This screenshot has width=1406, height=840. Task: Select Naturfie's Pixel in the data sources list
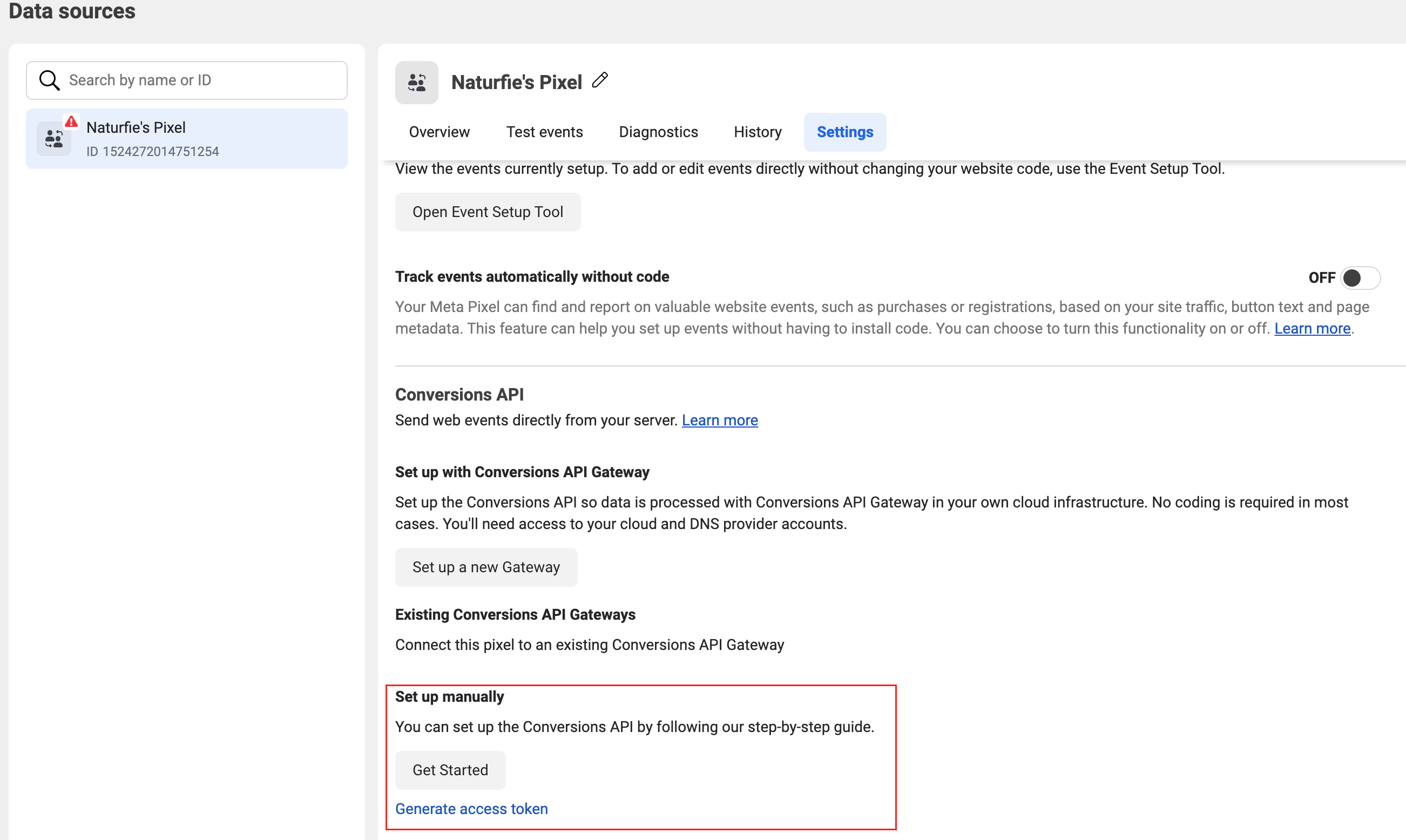click(187, 139)
